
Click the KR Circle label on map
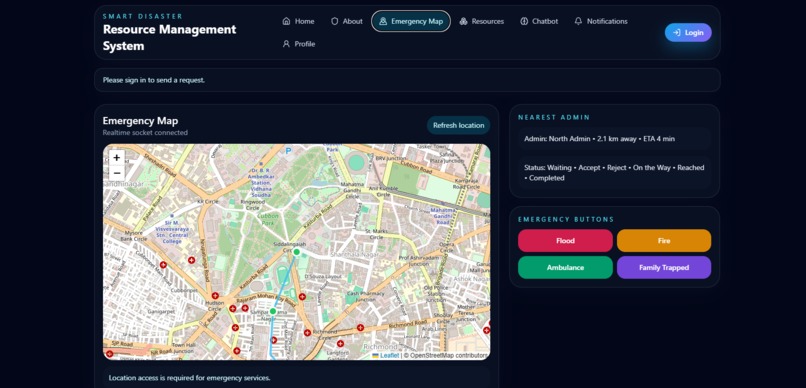(x=208, y=201)
